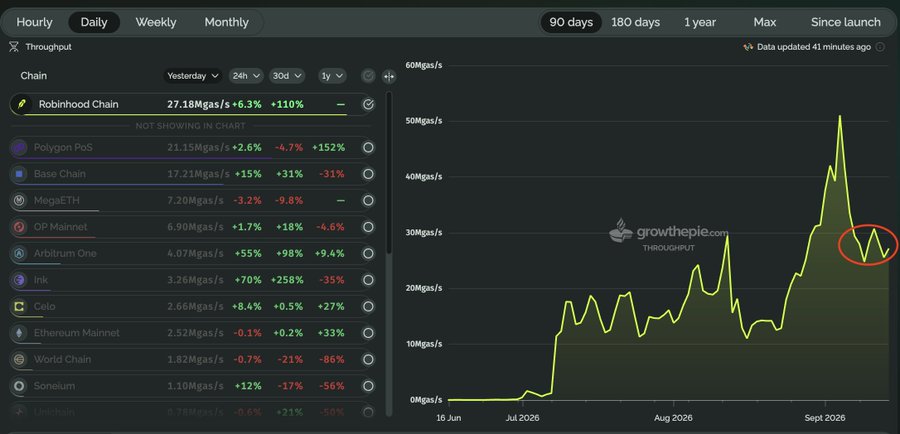Click the Robinhood Chain feather icon

[x=22, y=104]
